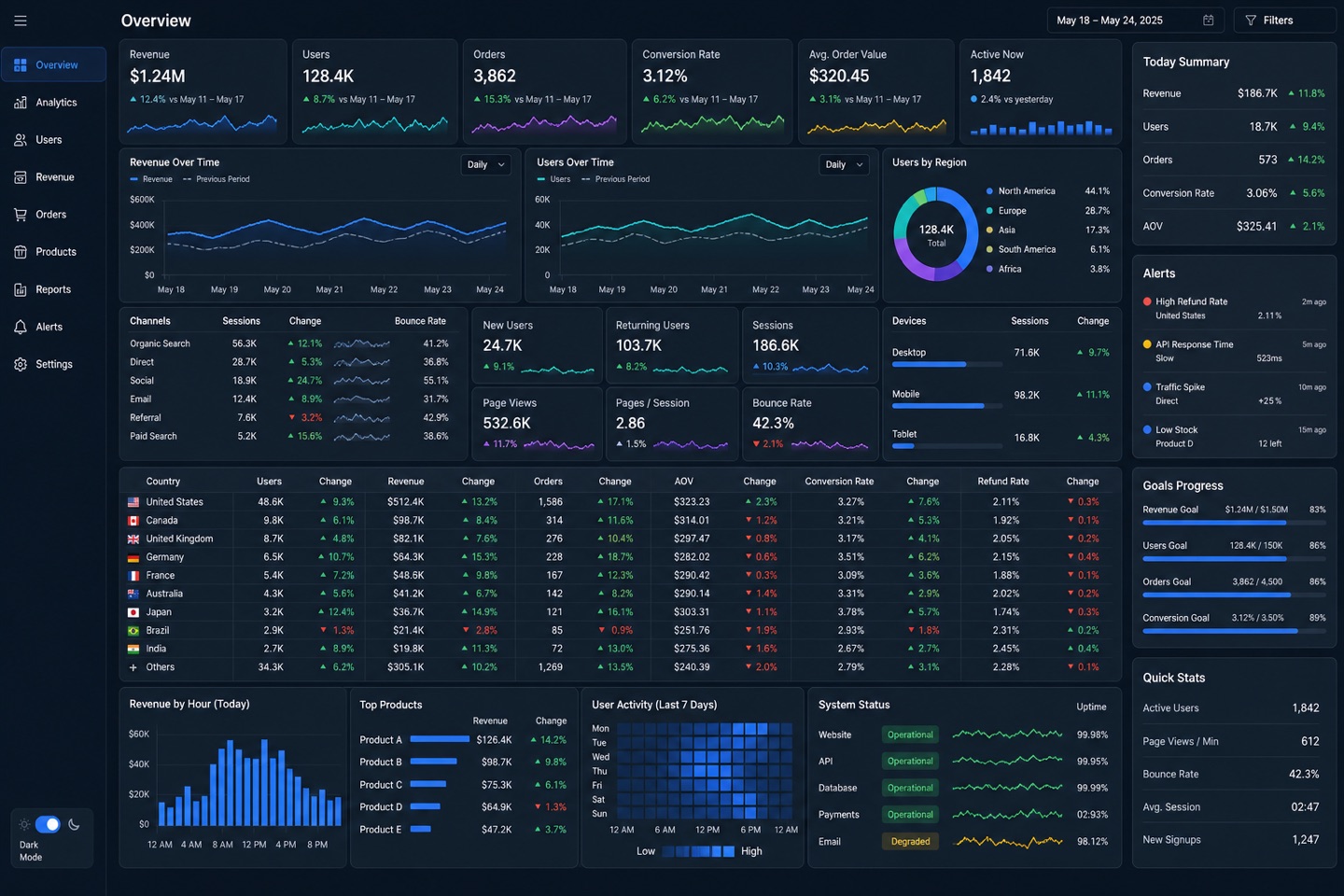Image resolution: width=1344 pixels, height=896 pixels.
Task: Open the API Response Time alert
Action: click(1234, 351)
